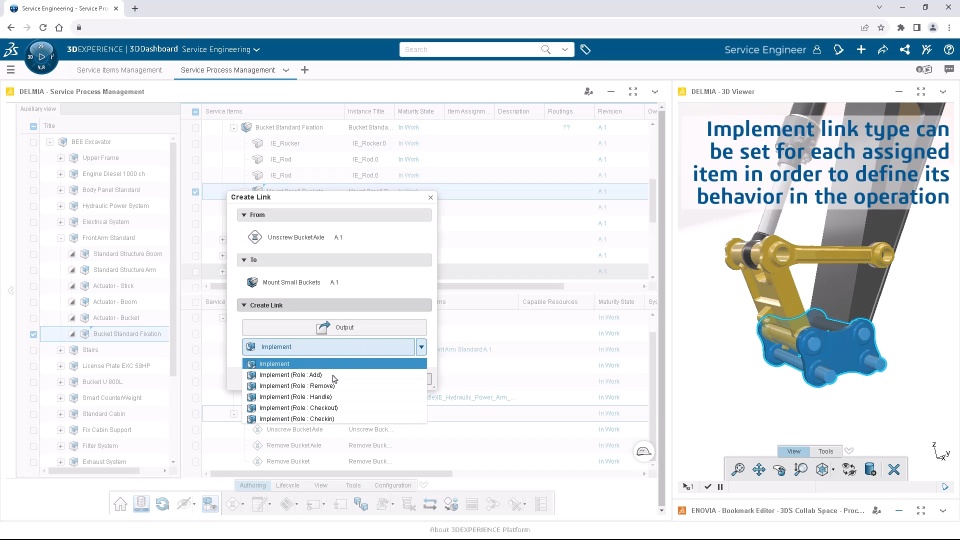Viewport: 960px width, 540px height.
Task: Close the Create Link dialog
Action: [x=430, y=197]
